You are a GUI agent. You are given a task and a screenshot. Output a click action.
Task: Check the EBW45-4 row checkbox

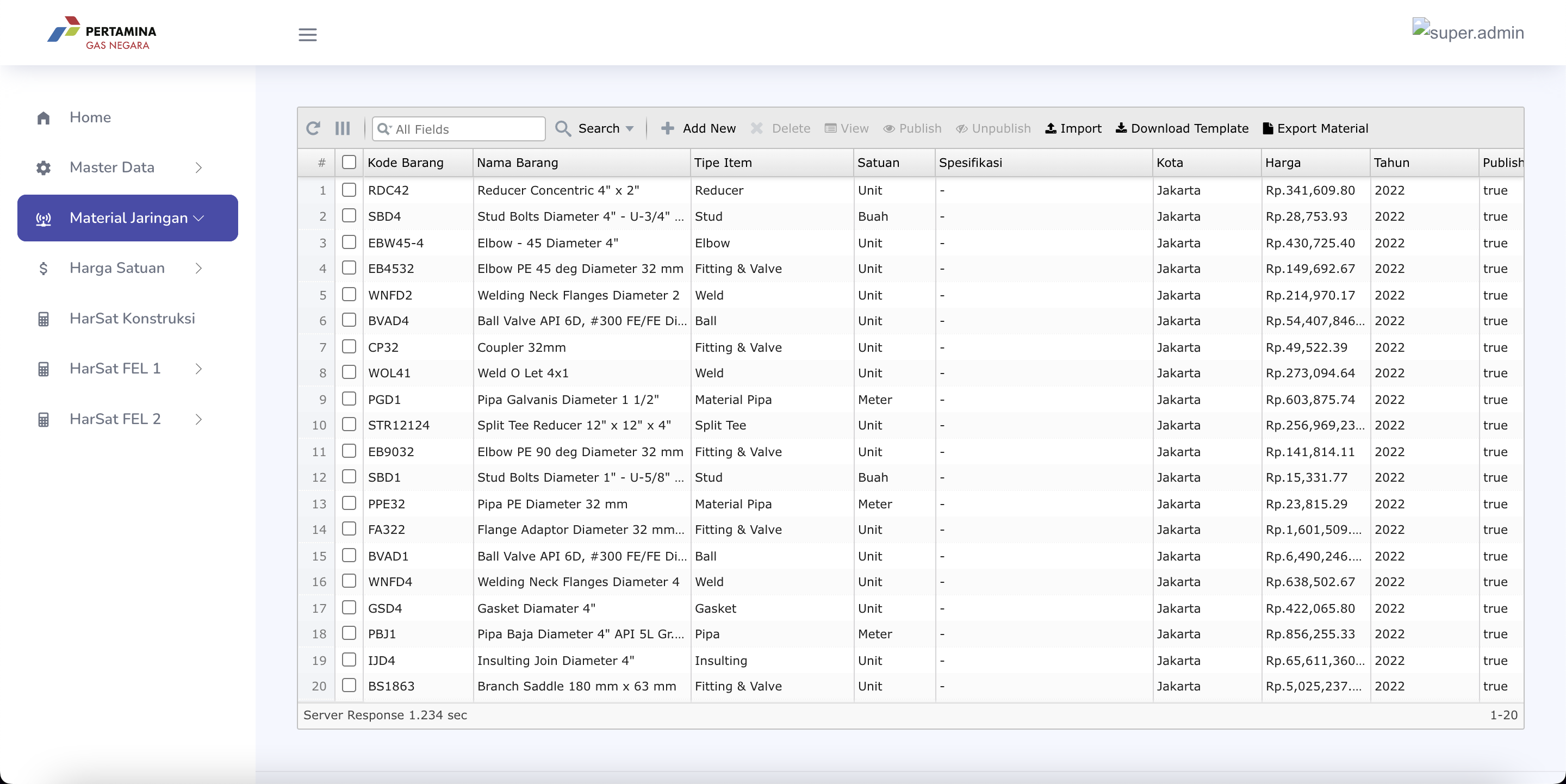tap(349, 242)
